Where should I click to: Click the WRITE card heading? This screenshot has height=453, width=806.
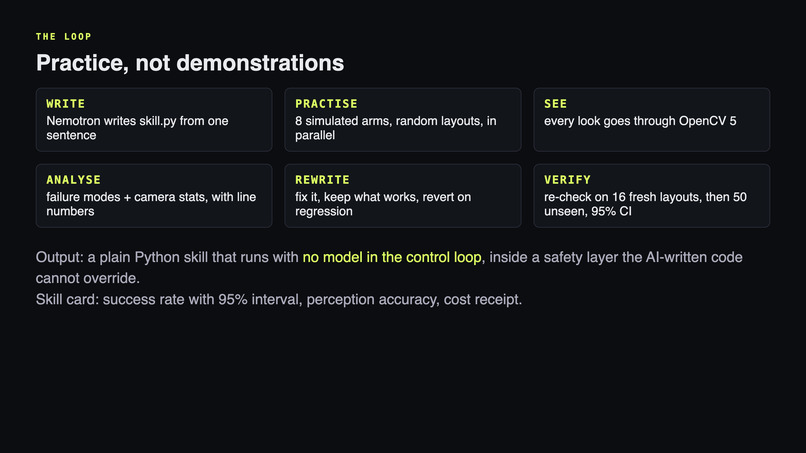point(65,104)
